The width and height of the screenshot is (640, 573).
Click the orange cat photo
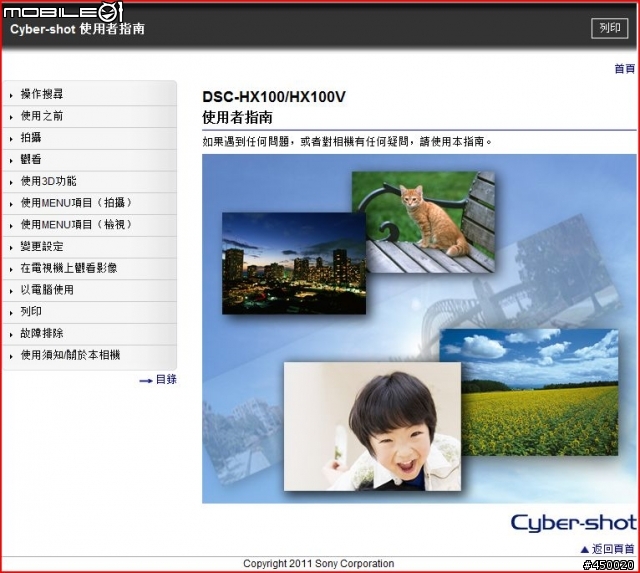(x=423, y=222)
